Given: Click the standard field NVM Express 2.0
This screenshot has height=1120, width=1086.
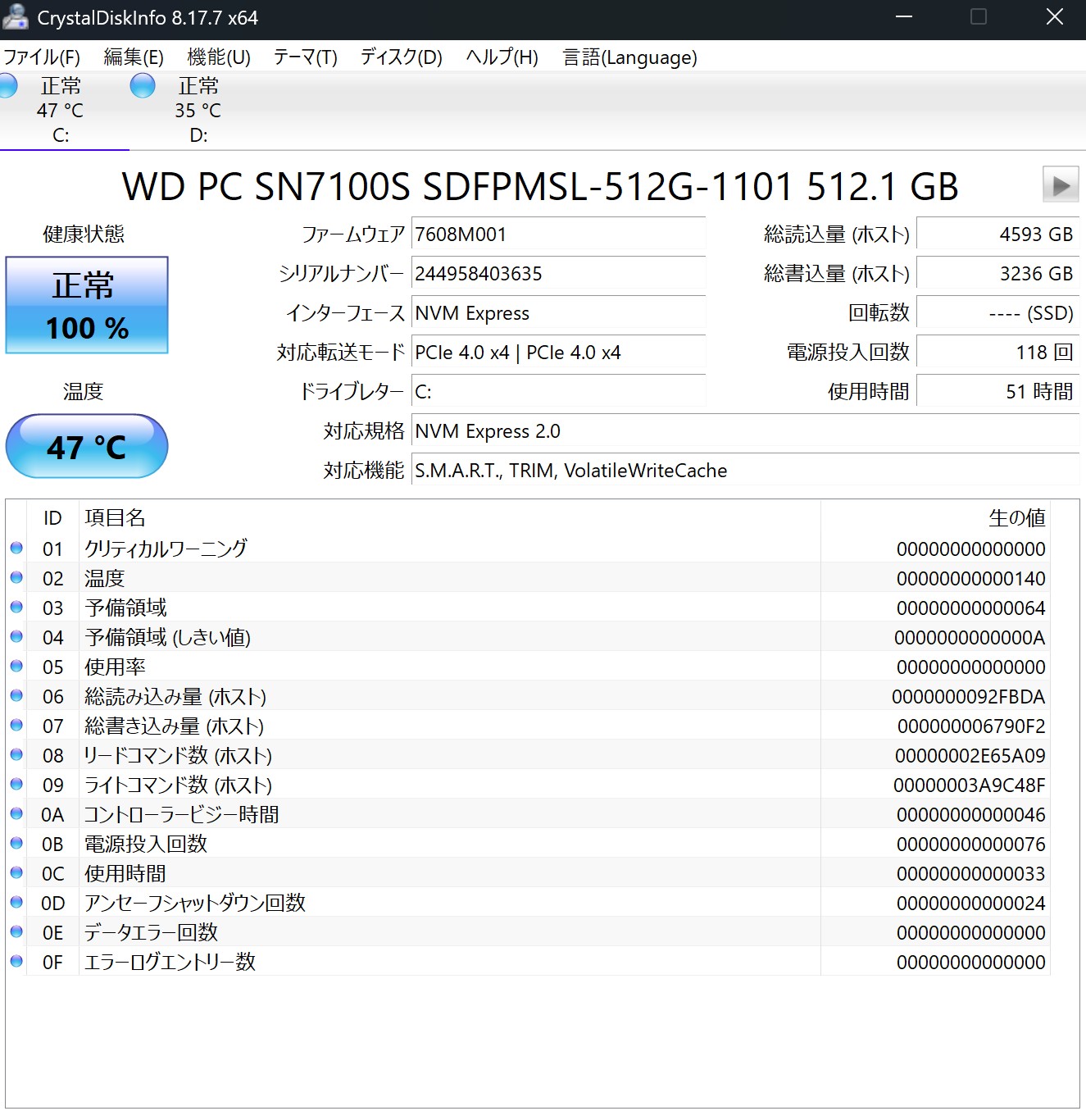Looking at the screenshot, I should 745,431.
